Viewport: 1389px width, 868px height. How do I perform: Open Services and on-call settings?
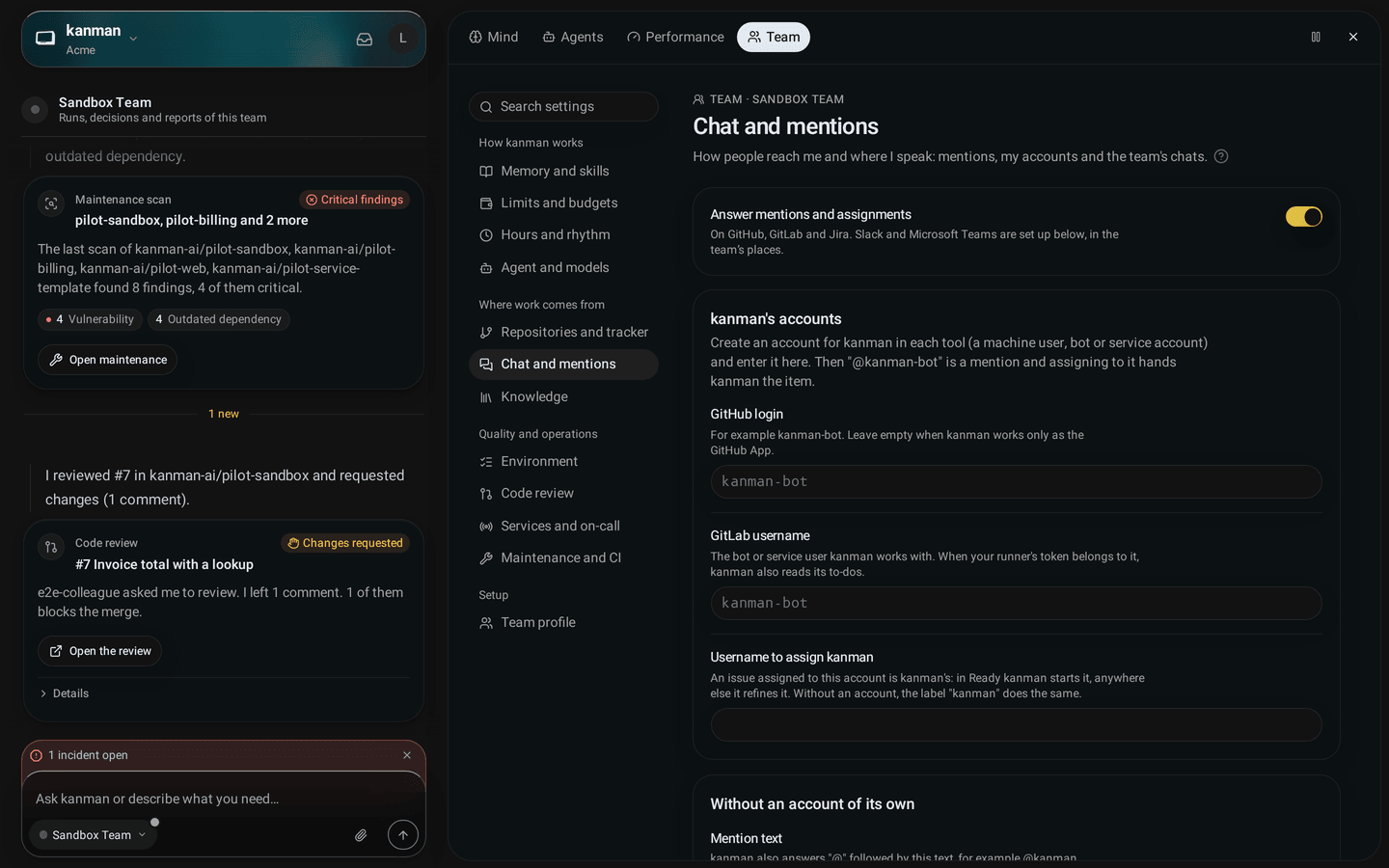[x=563, y=526]
